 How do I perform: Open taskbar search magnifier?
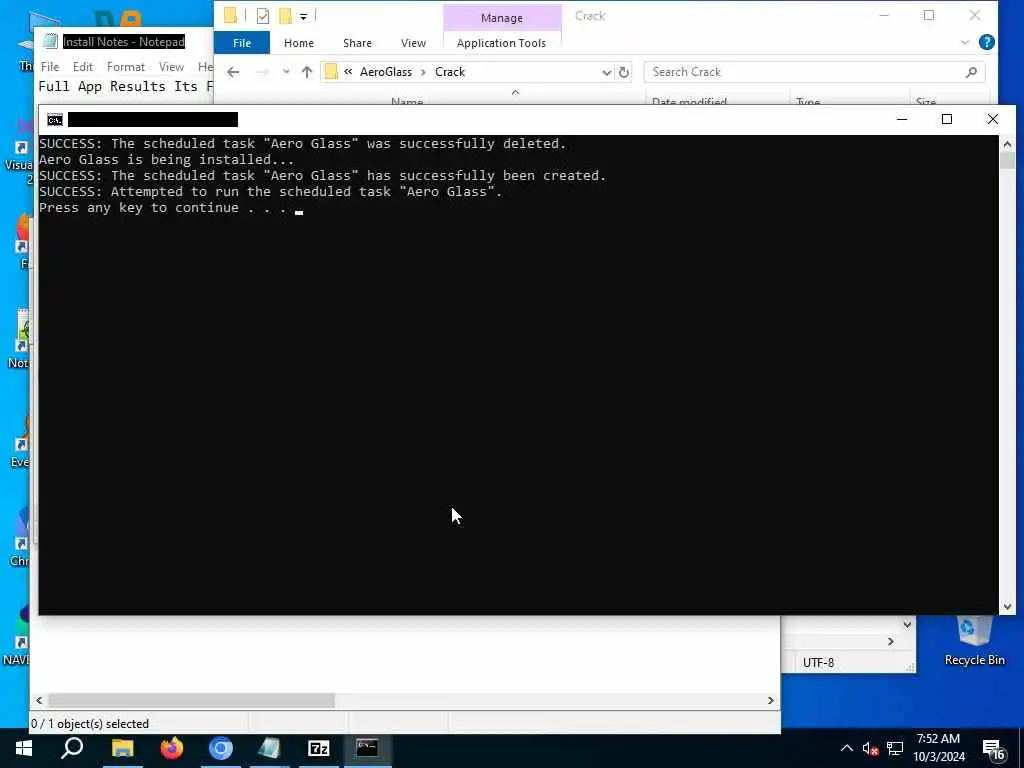(x=72, y=748)
